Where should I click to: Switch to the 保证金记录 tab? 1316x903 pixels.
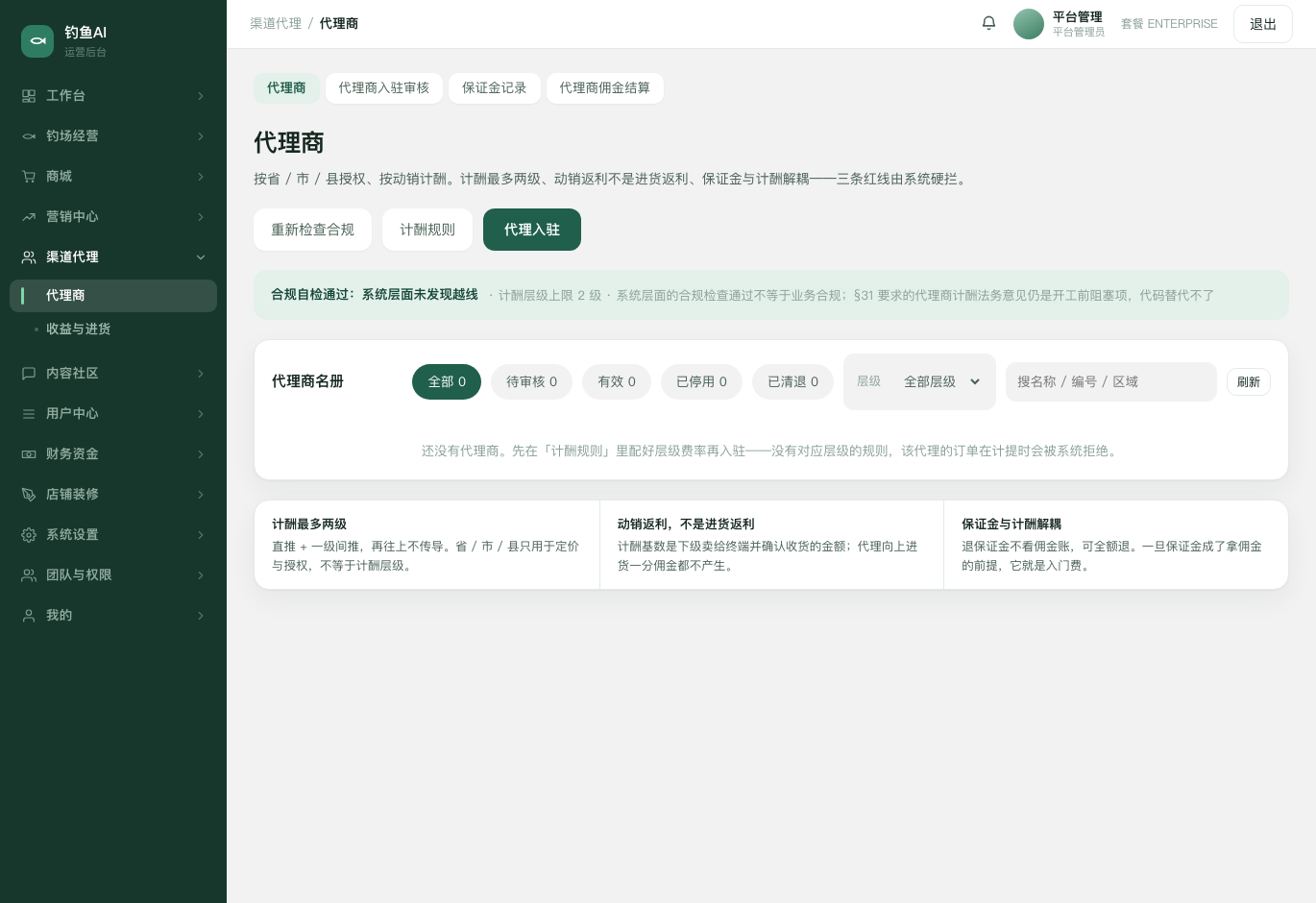pyautogui.click(x=495, y=88)
